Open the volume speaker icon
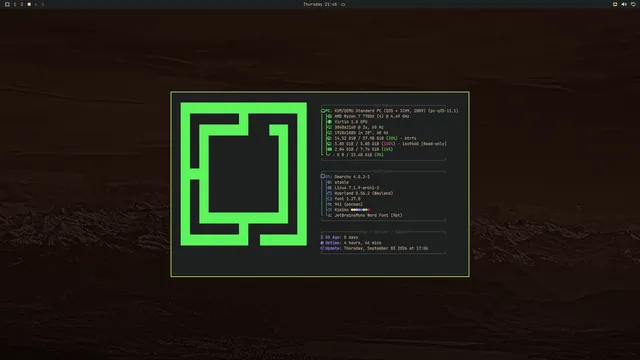640x360 pixels. (x=624, y=4)
